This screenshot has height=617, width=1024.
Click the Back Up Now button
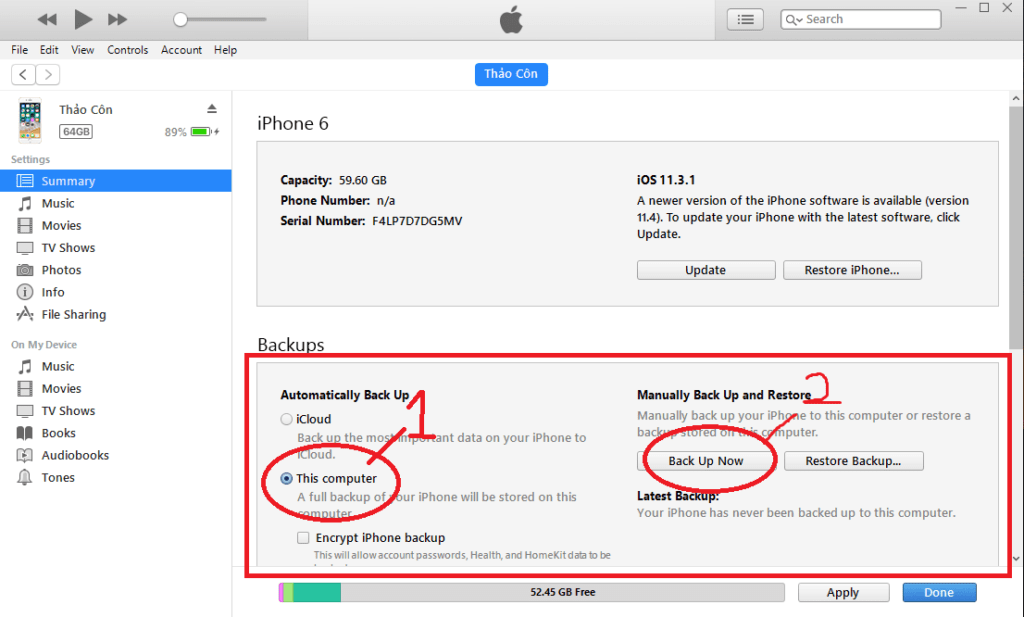(x=706, y=461)
